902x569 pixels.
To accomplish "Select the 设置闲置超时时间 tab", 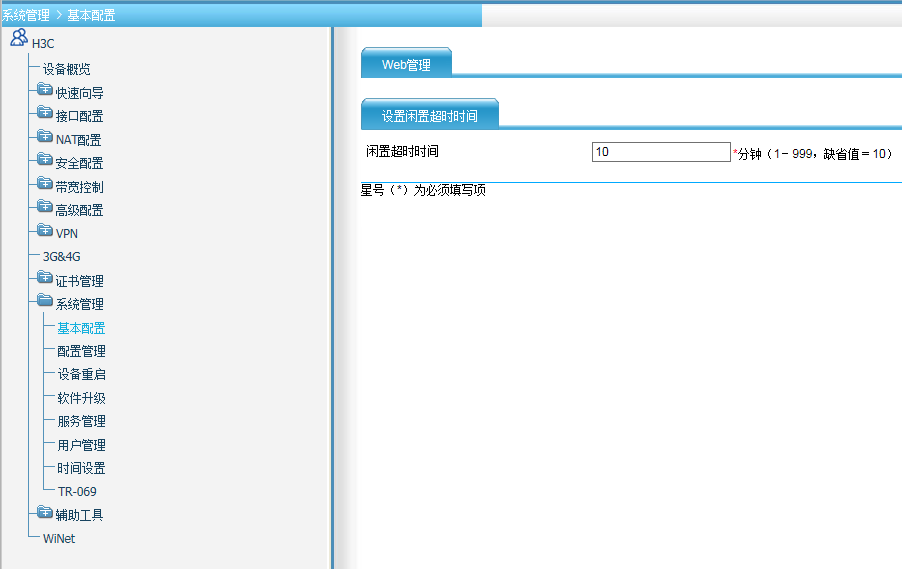I will [430, 115].
